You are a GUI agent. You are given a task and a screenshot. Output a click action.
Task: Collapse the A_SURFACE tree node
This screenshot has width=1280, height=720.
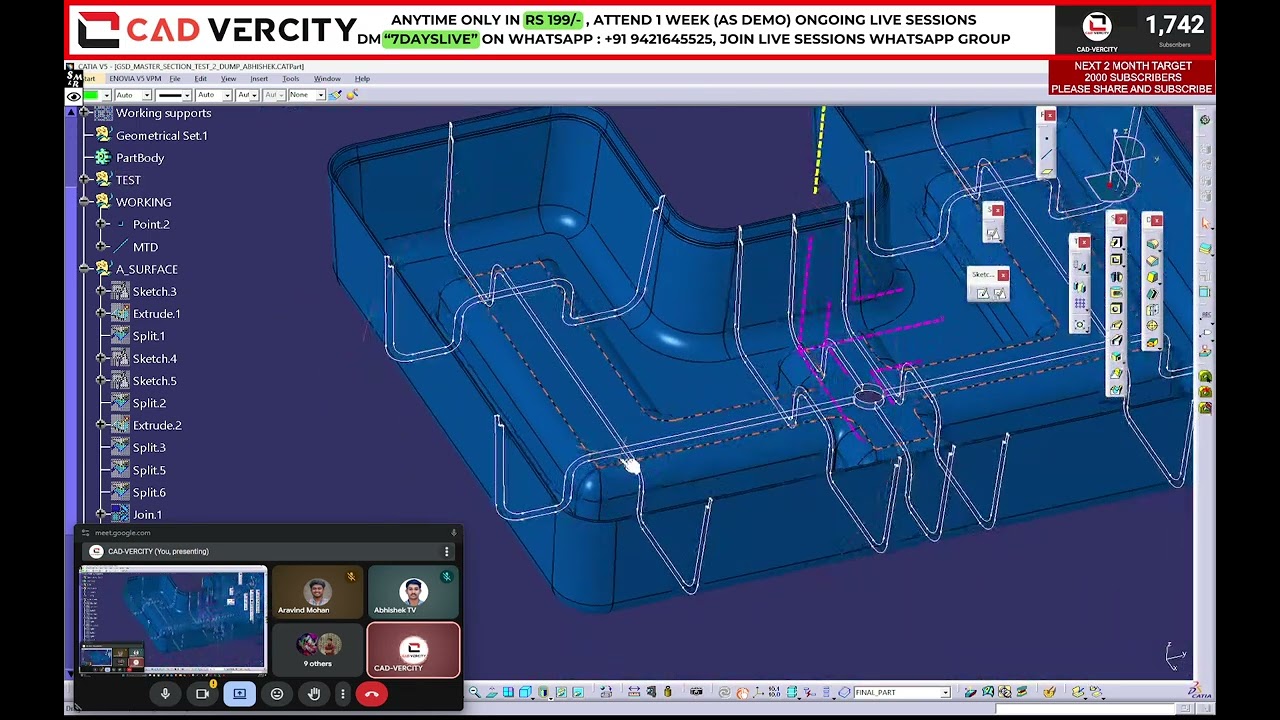point(85,269)
